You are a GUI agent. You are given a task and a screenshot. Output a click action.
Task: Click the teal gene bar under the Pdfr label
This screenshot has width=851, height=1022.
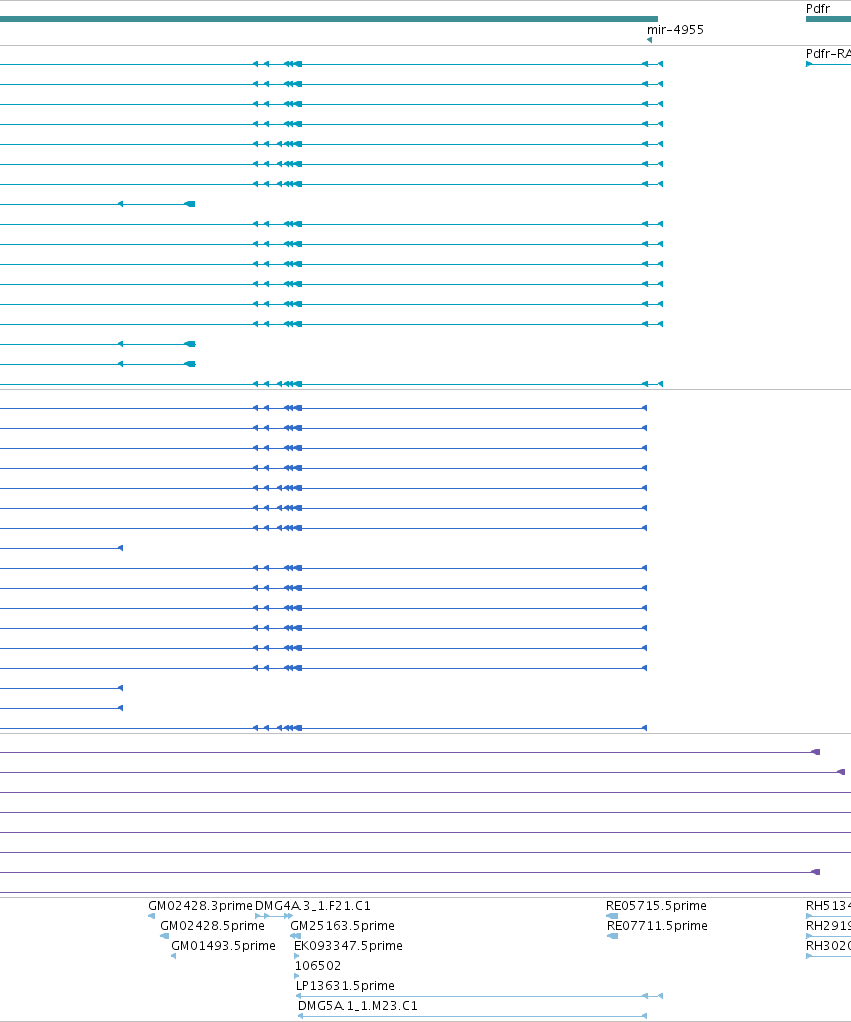(828, 19)
